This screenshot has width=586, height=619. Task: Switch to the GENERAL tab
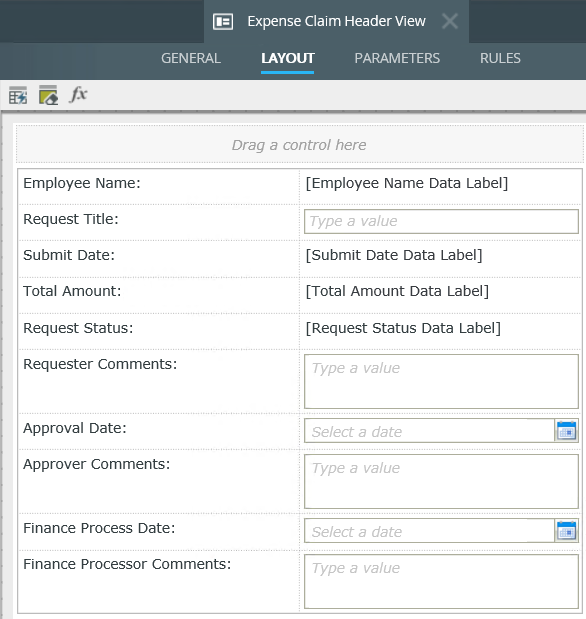pyautogui.click(x=191, y=58)
